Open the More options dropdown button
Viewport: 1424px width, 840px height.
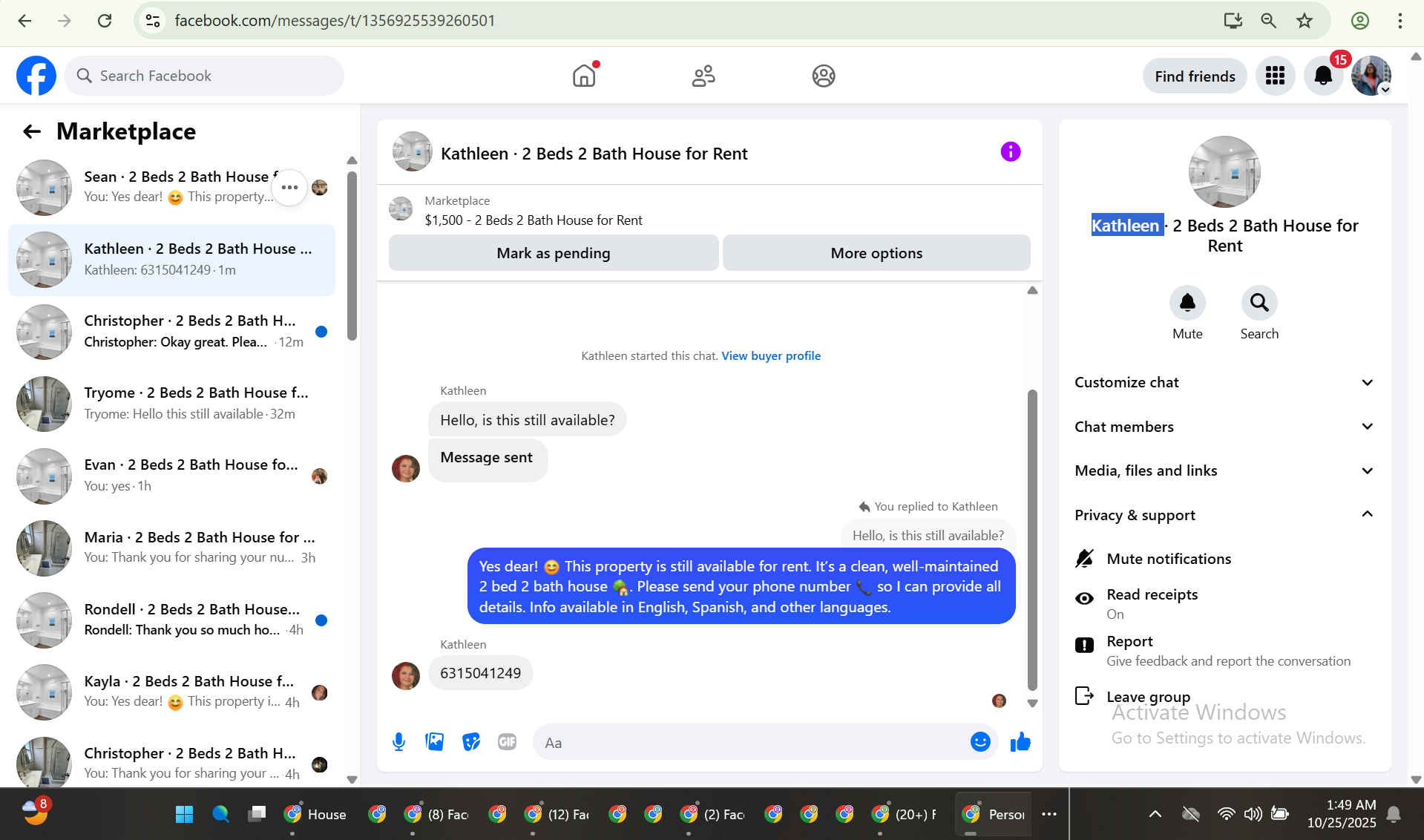(x=876, y=253)
